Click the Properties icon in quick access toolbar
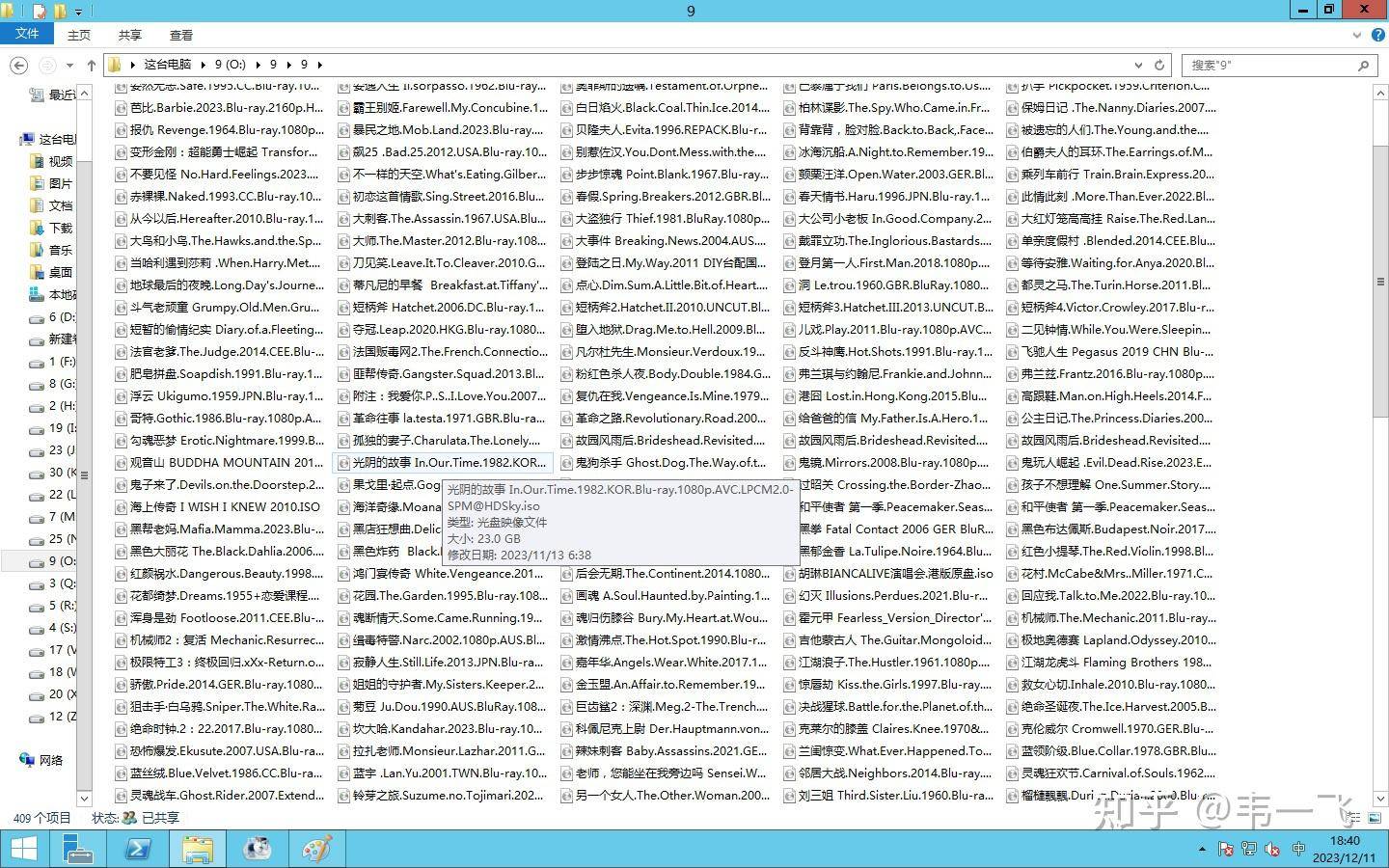1389x868 pixels. coord(39,12)
